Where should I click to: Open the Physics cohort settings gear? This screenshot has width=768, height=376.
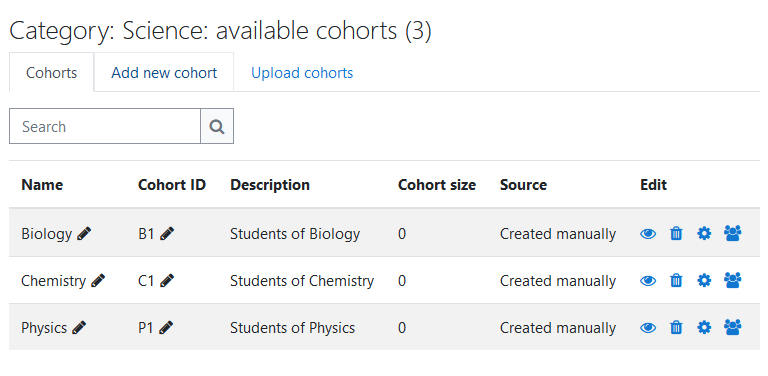pyautogui.click(x=704, y=328)
